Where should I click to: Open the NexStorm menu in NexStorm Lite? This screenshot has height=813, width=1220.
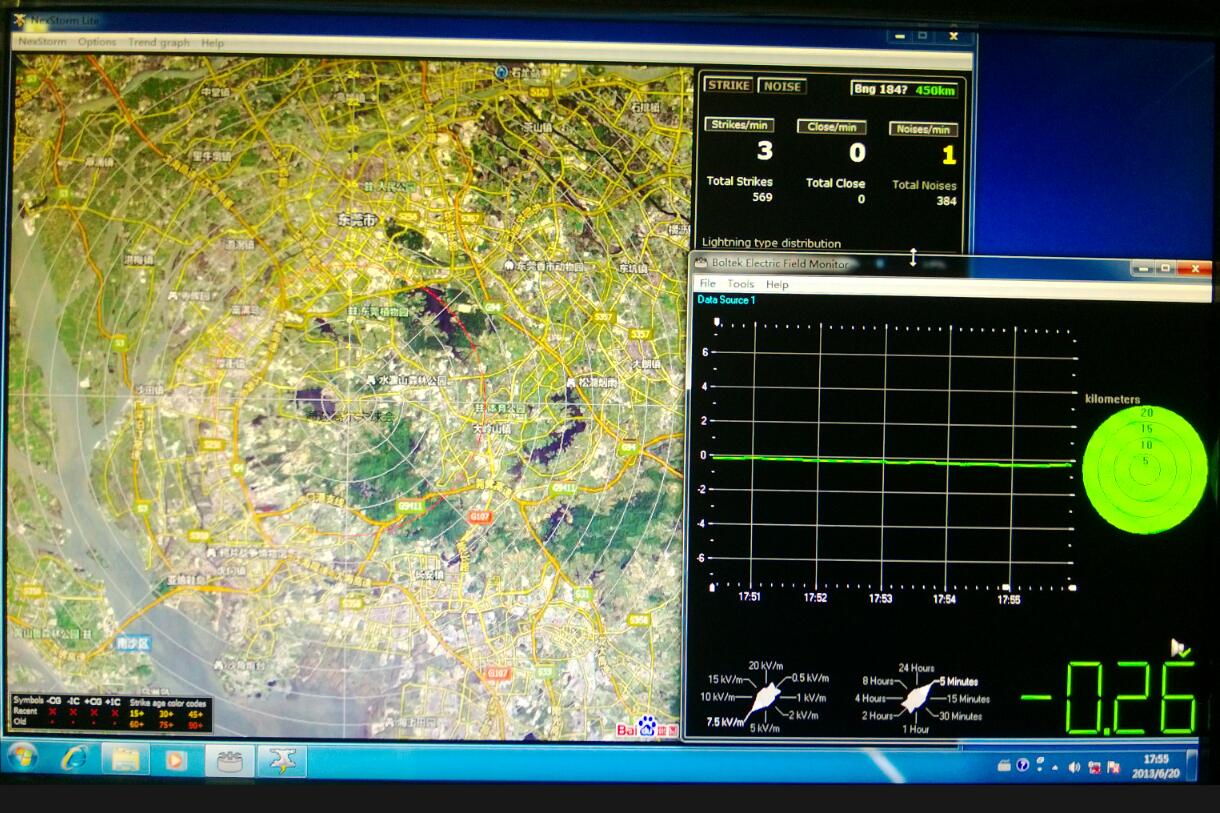tap(43, 42)
